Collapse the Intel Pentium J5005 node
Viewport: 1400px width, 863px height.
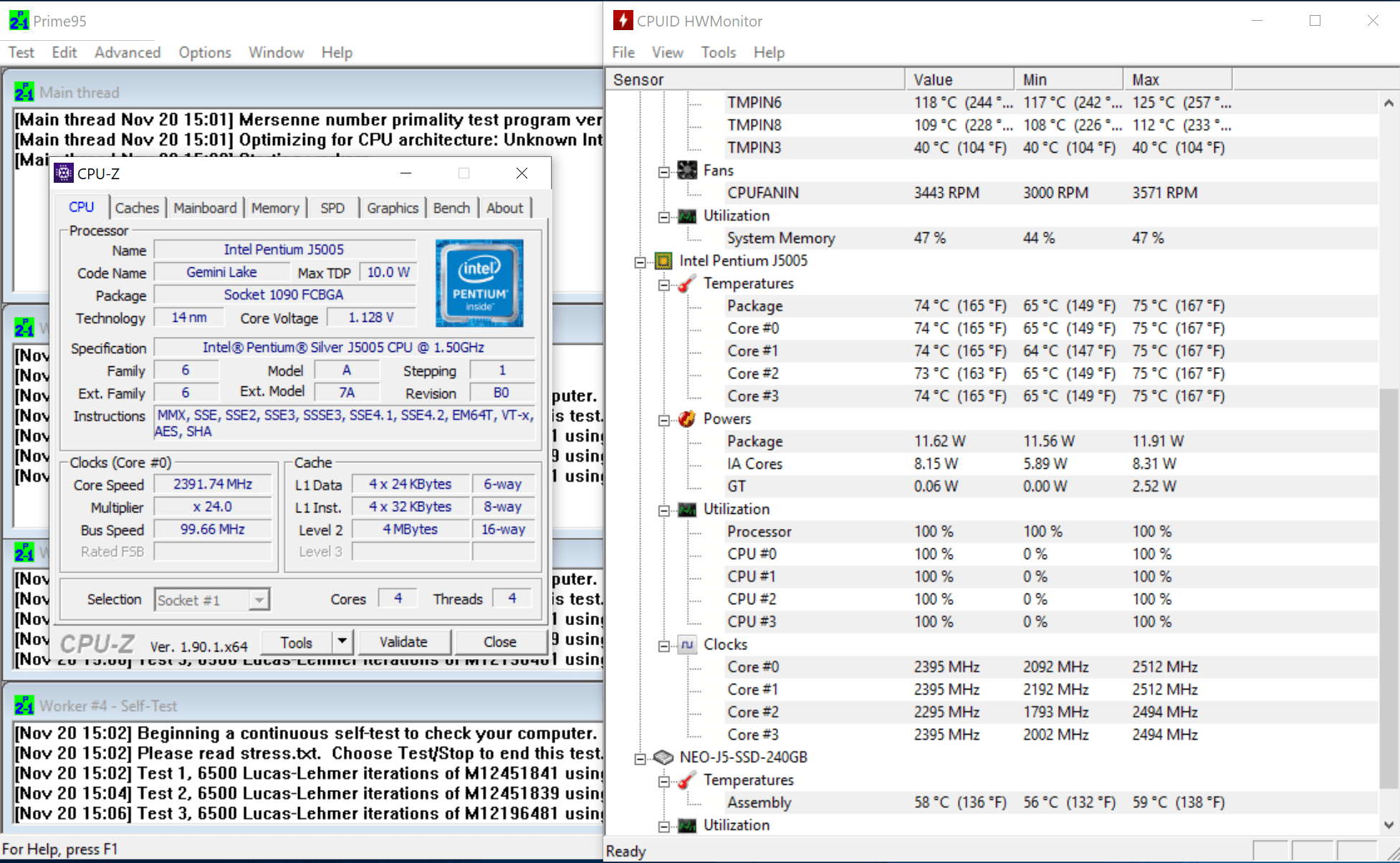click(640, 262)
